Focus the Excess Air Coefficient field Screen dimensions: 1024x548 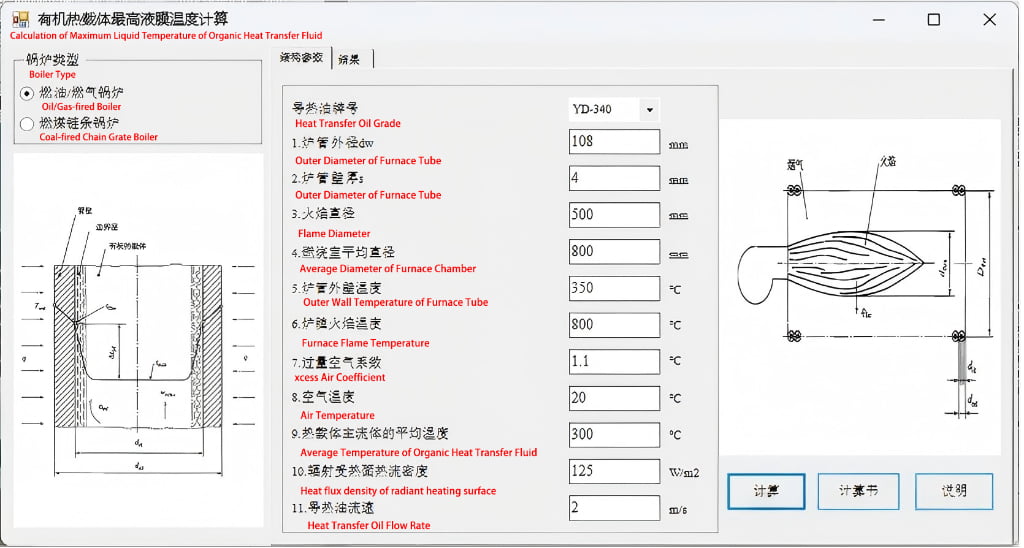tap(613, 361)
